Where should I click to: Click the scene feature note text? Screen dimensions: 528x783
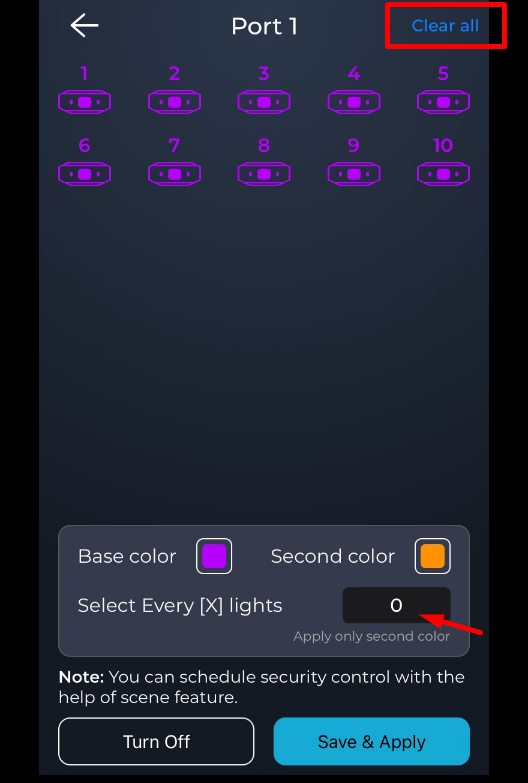click(x=262, y=687)
